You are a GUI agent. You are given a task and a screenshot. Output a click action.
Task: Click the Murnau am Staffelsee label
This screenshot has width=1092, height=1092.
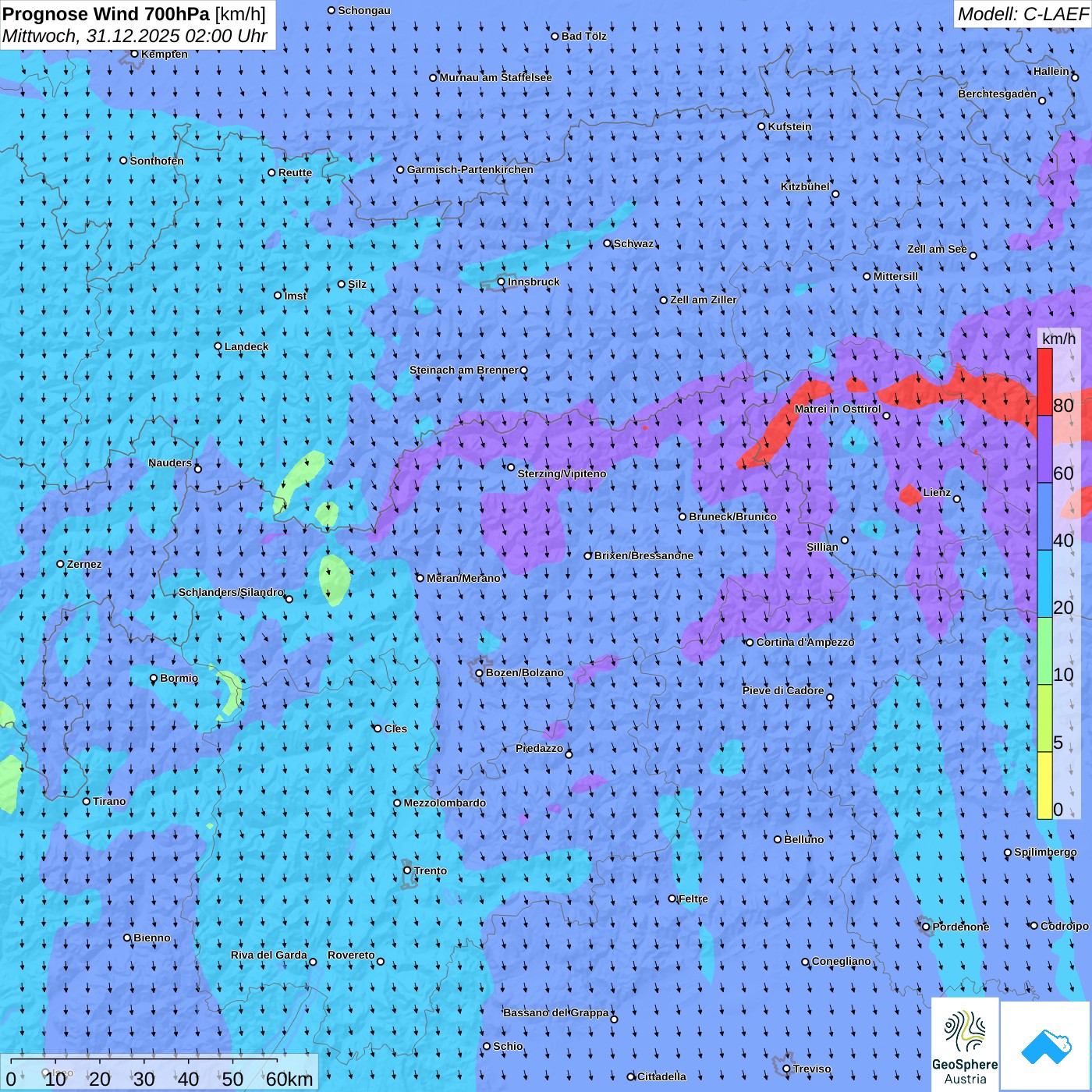(x=496, y=77)
